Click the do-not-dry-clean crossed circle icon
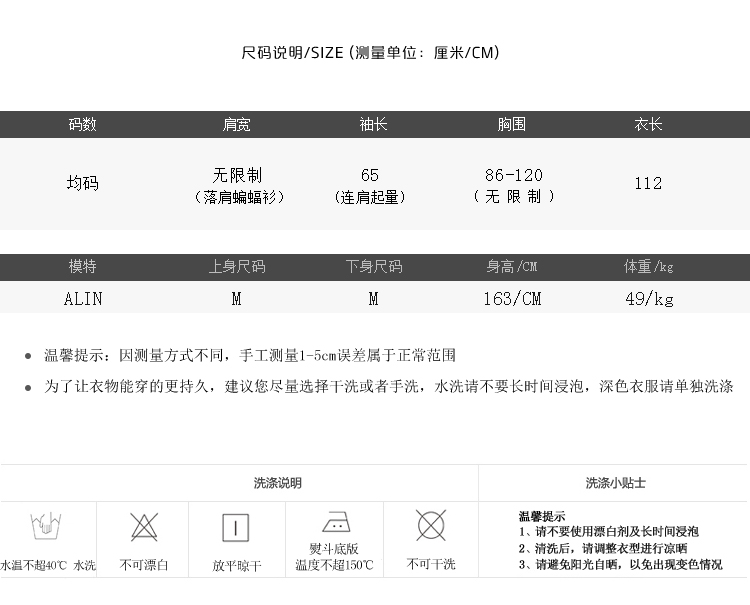This screenshot has height=605, width=750. click(x=431, y=525)
